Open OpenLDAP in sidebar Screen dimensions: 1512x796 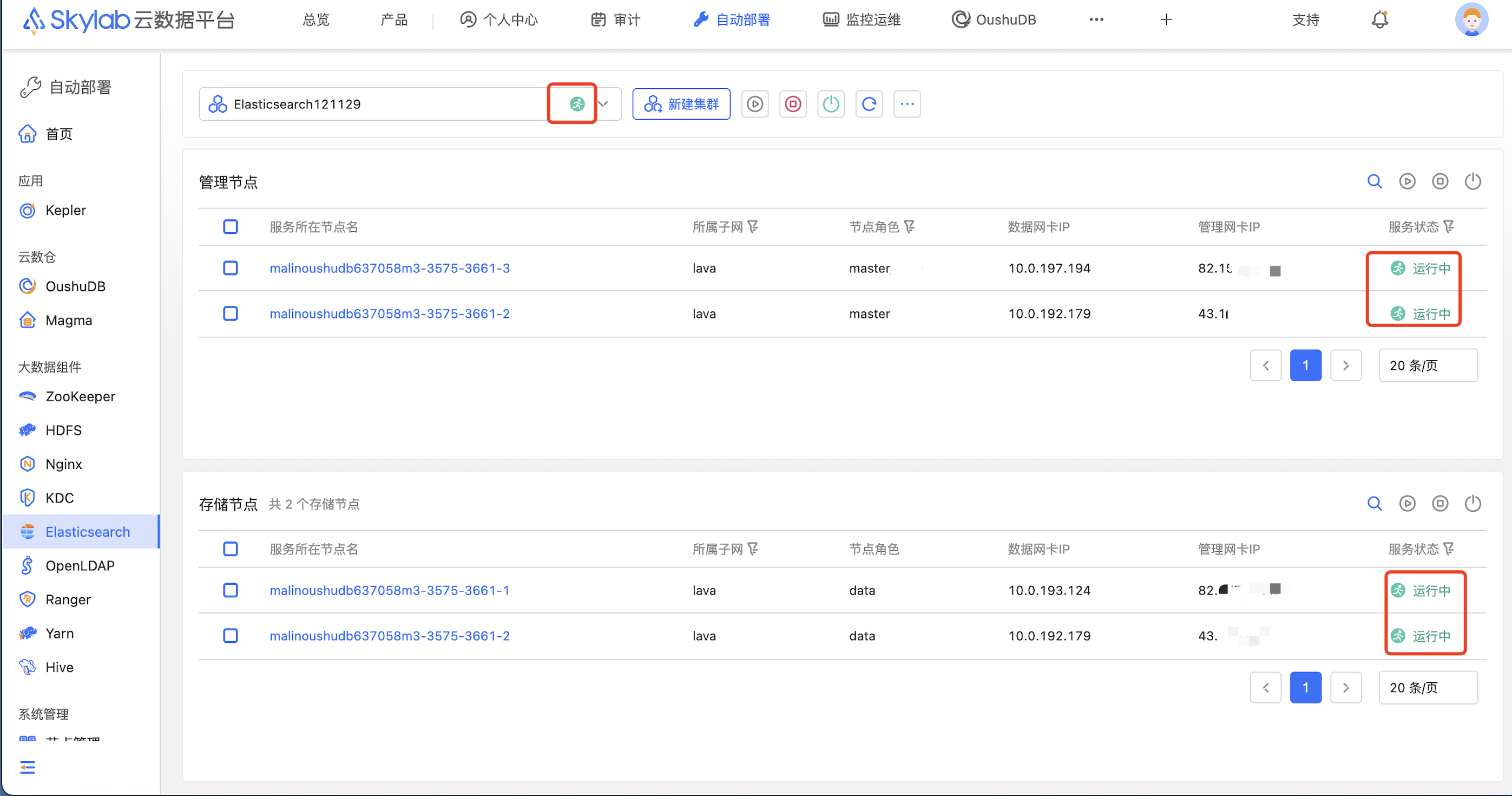coord(67,566)
